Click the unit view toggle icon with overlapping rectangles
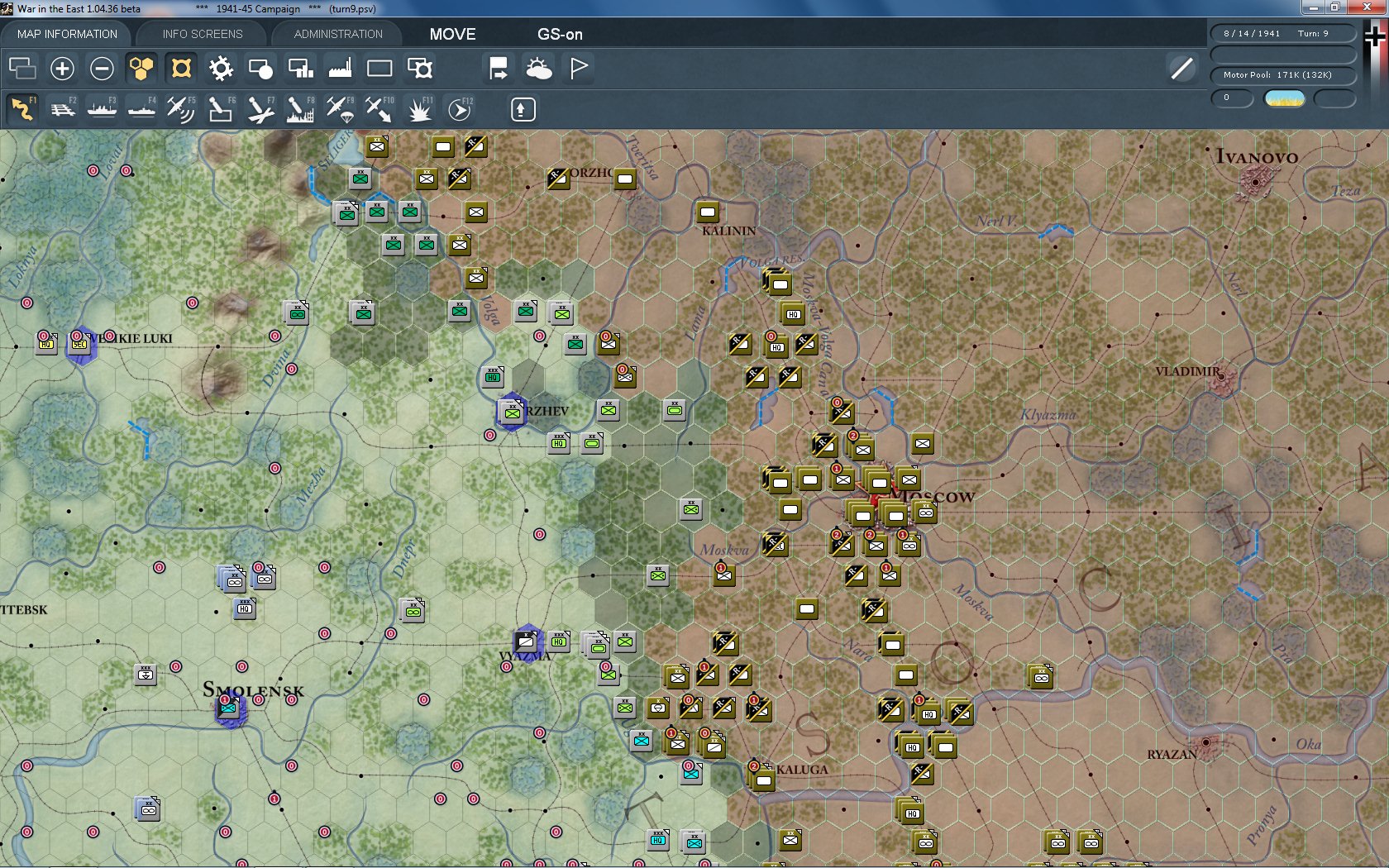Viewport: 1389px width, 868px height. point(22,68)
